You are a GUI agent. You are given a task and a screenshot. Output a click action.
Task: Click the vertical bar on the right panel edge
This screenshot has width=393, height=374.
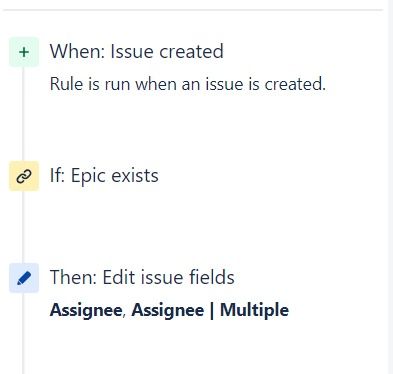pos(391,187)
